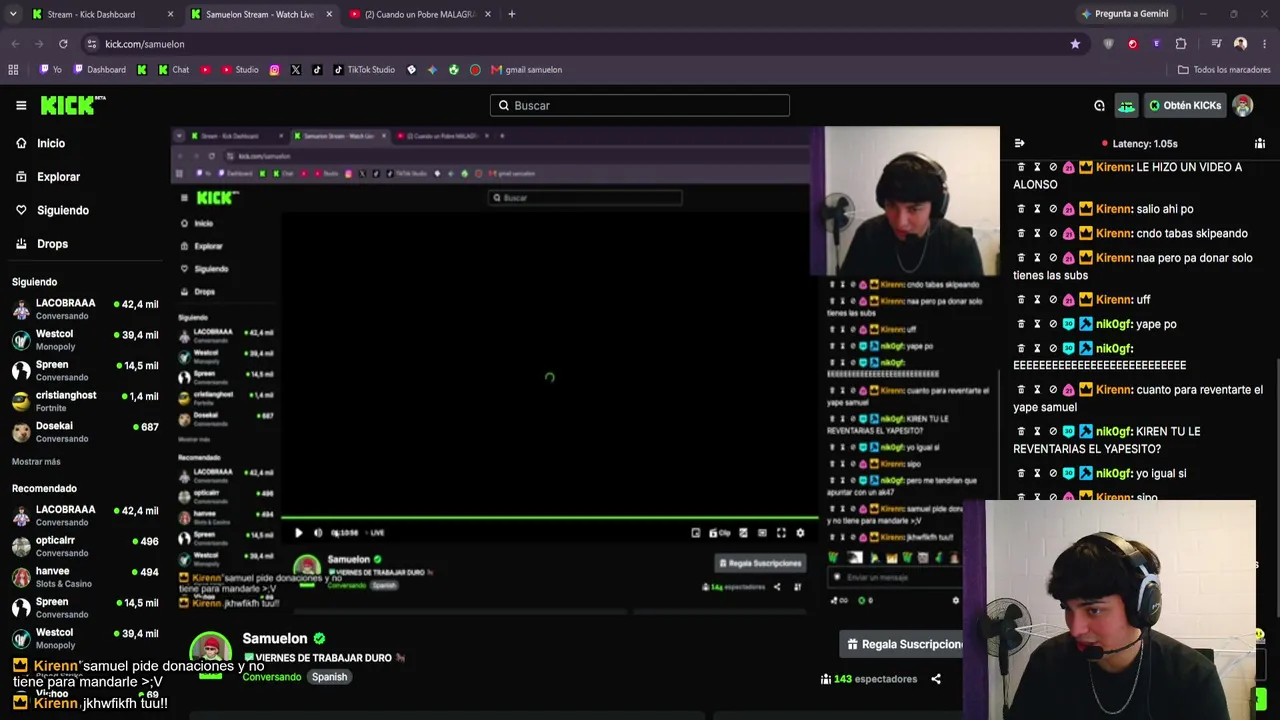Viewport: 1280px width, 720px height.
Task: Open the Kick Chat bookmark
Action: (173, 70)
